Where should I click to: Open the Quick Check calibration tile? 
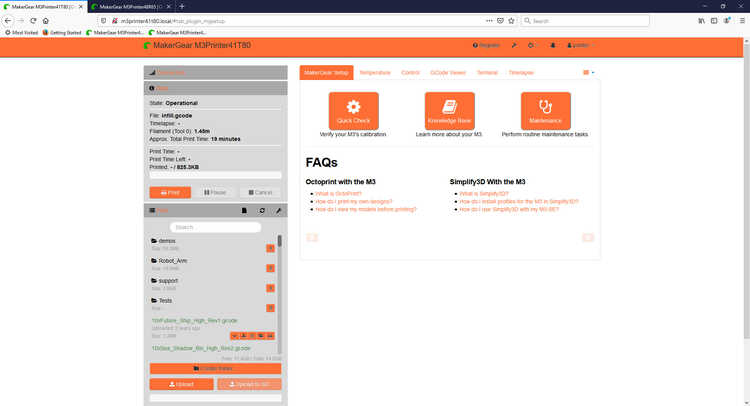[x=353, y=111]
